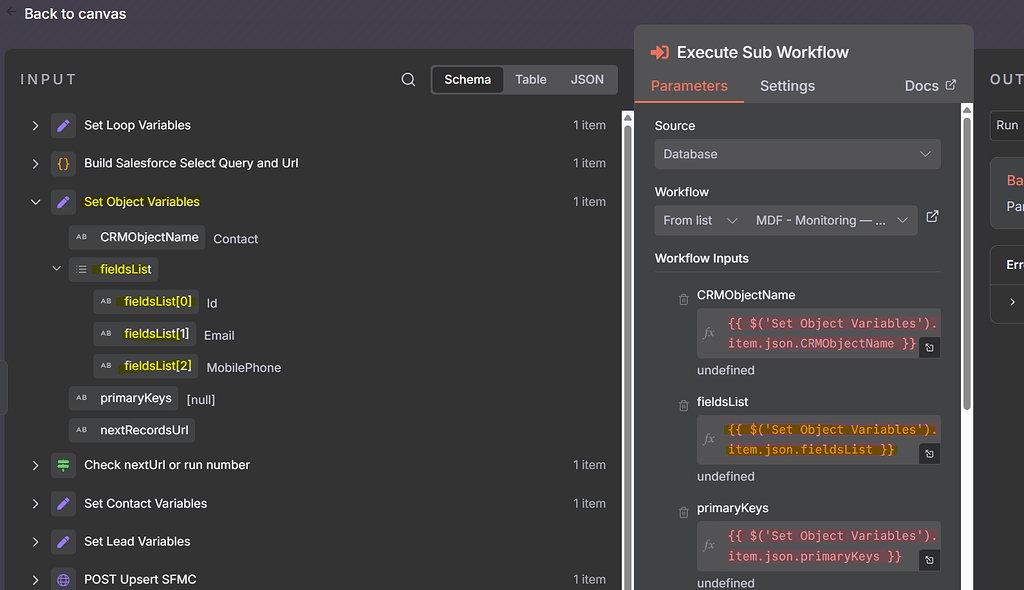Click trash icon beside fieldsList input

684,405
